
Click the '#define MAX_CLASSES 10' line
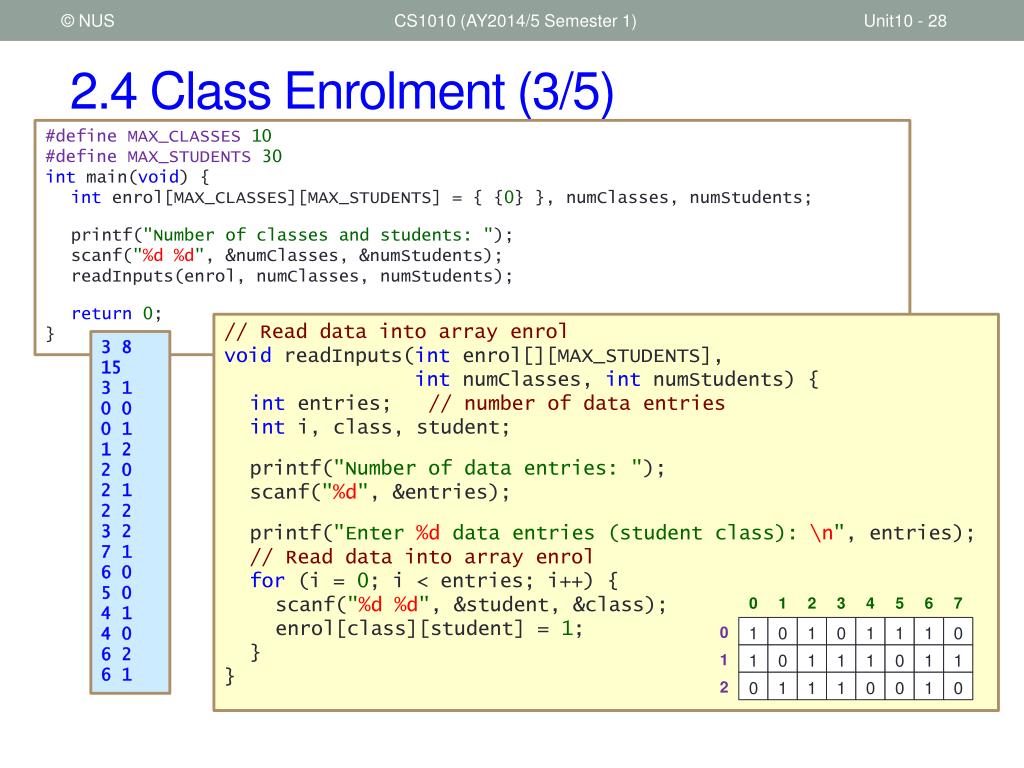(159, 136)
